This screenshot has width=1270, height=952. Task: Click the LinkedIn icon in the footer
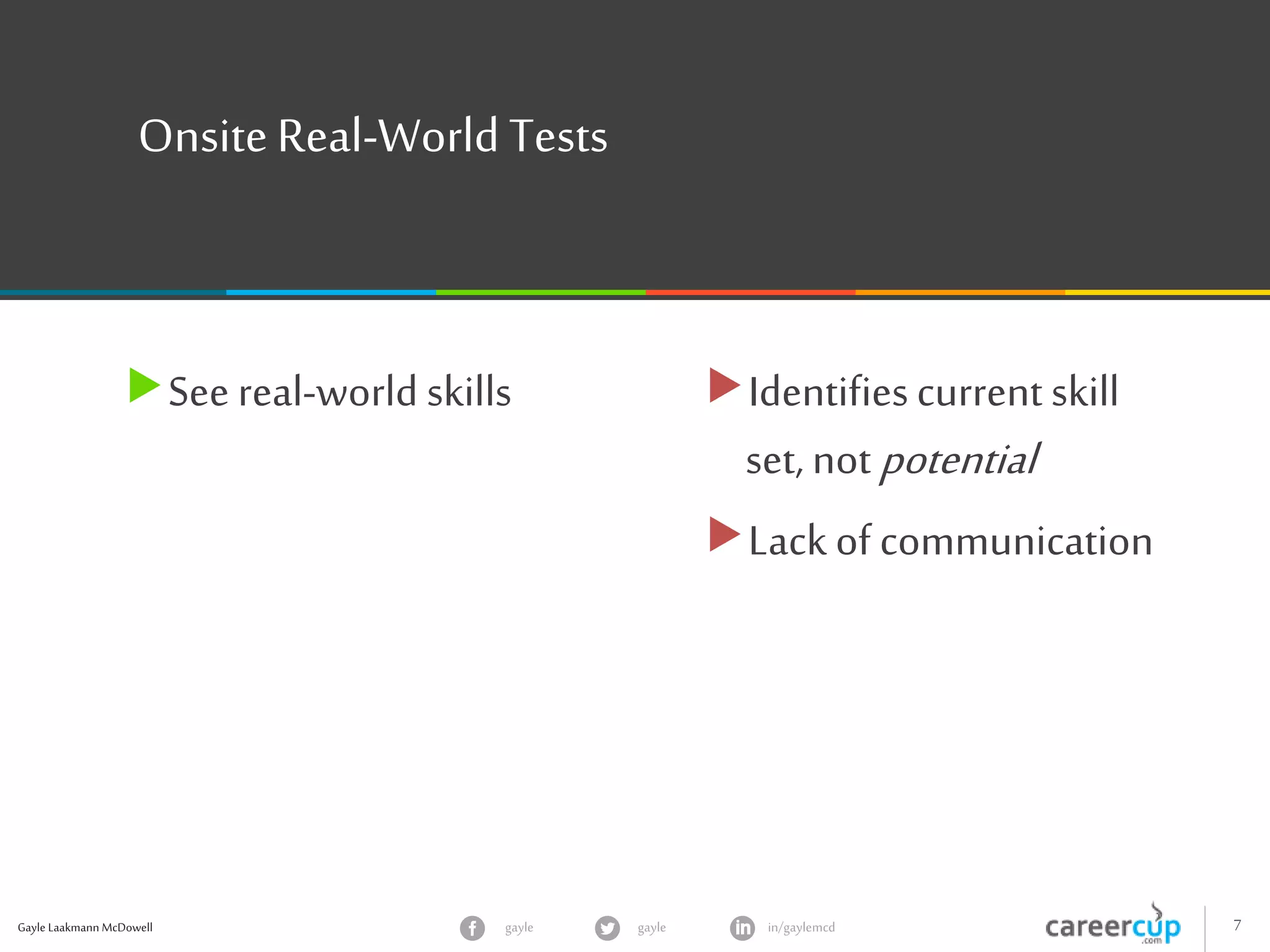click(742, 928)
